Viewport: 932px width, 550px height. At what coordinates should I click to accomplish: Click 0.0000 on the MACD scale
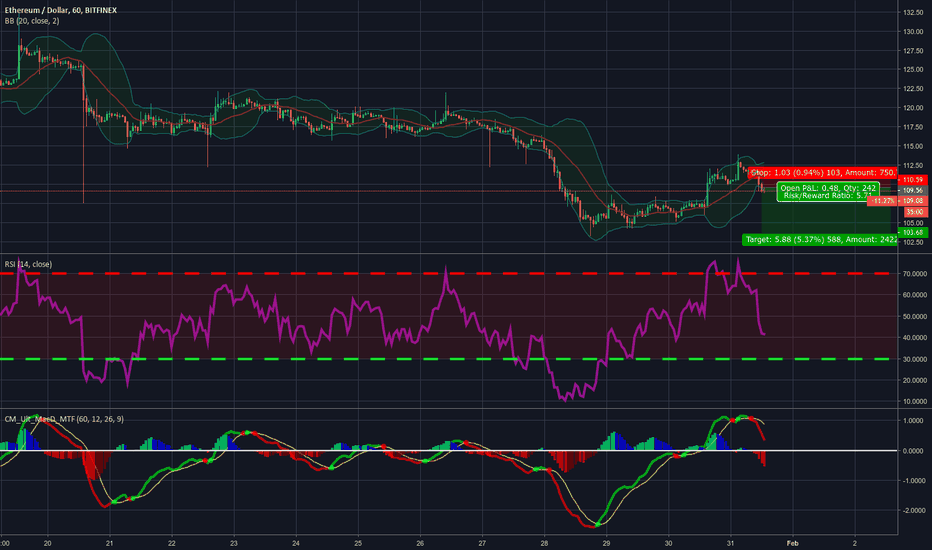point(913,451)
